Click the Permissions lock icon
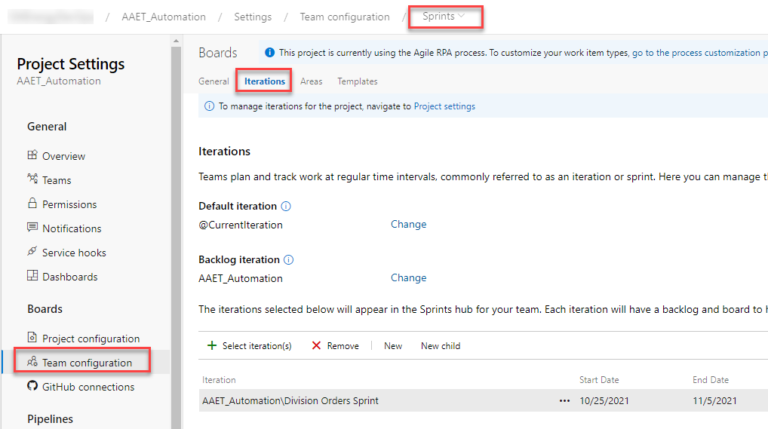Image resolution: width=768 pixels, height=429 pixels. point(33,204)
